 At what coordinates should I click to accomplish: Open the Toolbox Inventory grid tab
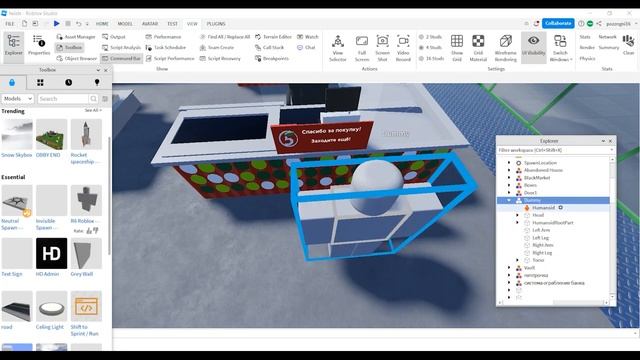(x=40, y=82)
